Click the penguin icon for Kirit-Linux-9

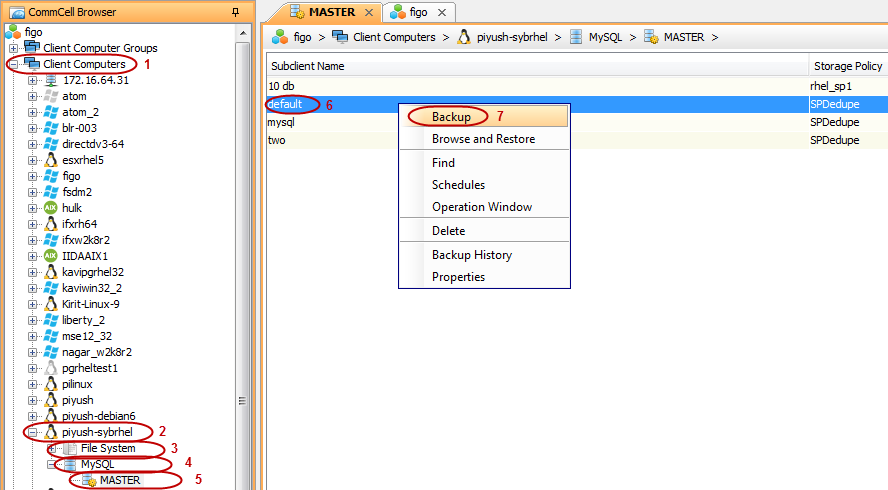click(x=51, y=304)
